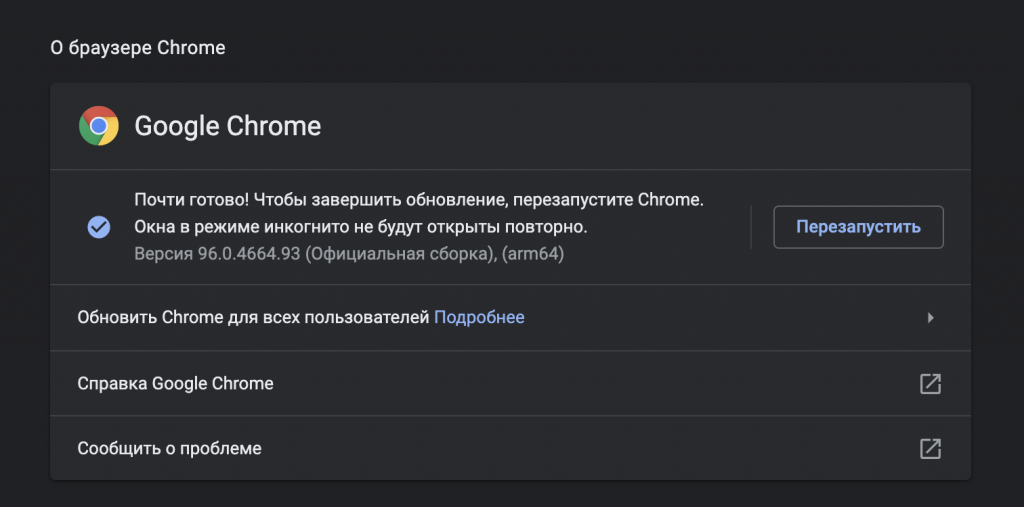1024x507 pixels.
Task: Click the divider left of Перезапустить button
Action: (751, 227)
